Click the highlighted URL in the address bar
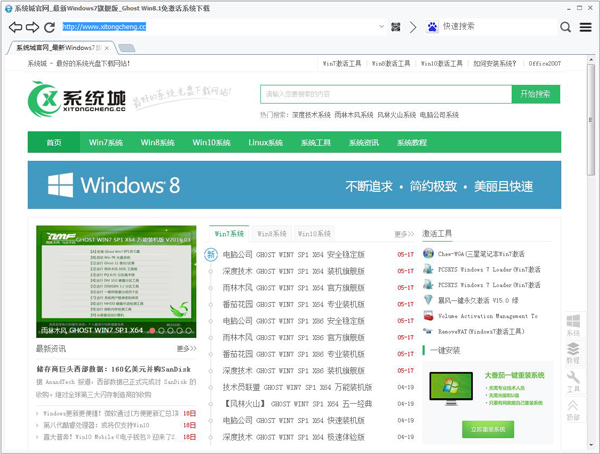 [x=104, y=27]
